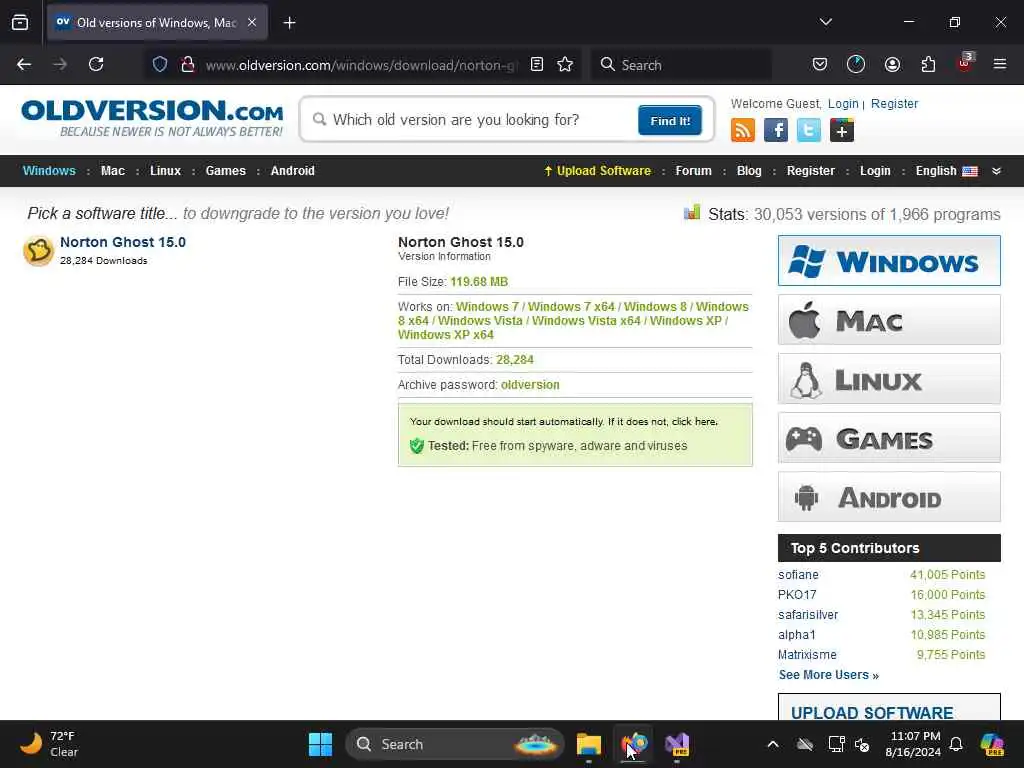Toggle reader view icon in address bar

pos(537,65)
